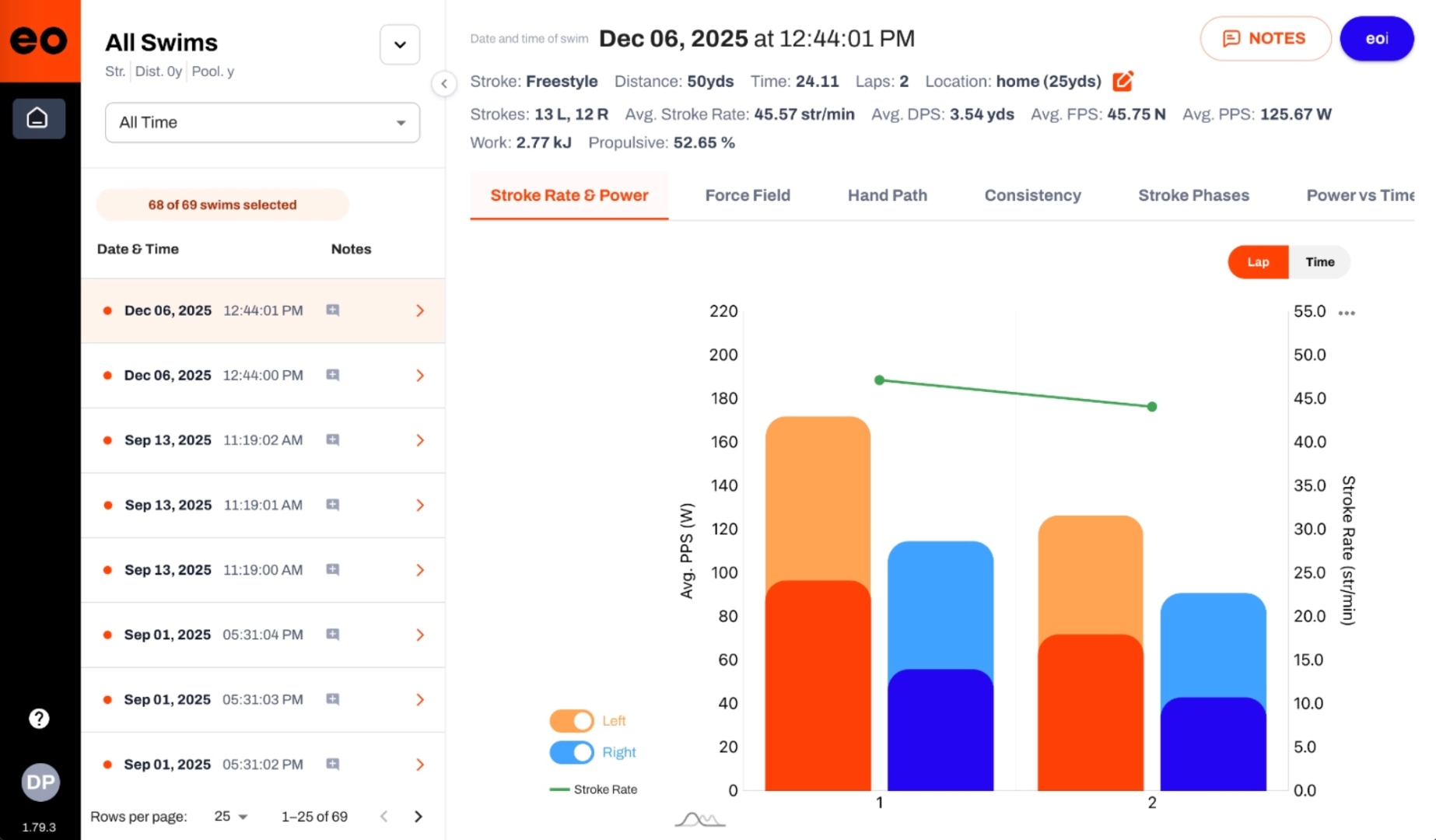Image resolution: width=1436 pixels, height=840 pixels.
Task: Switch to the Stroke Phases tab
Action: click(x=1193, y=195)
